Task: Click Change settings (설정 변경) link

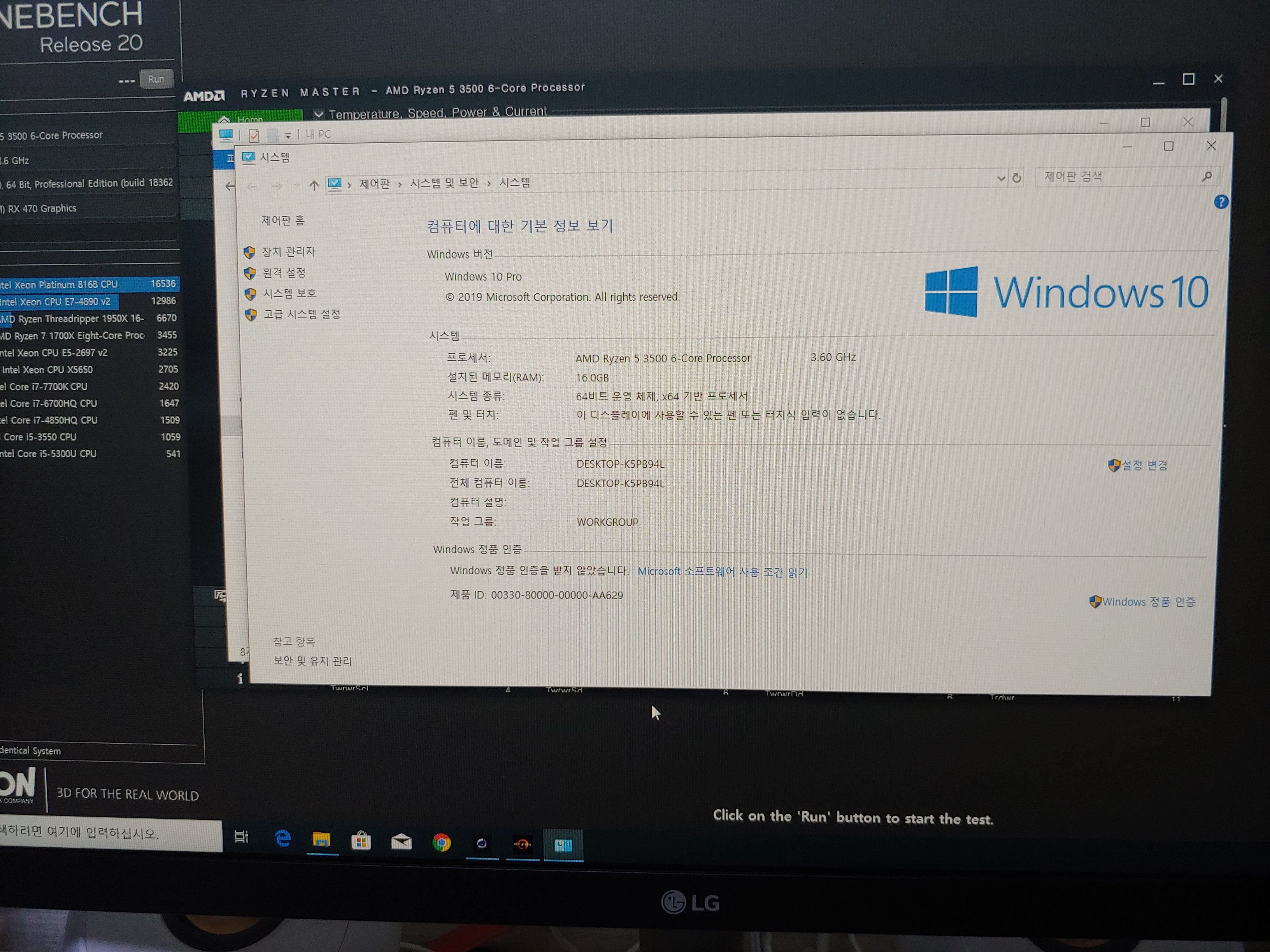Action: coord(1144,465)
